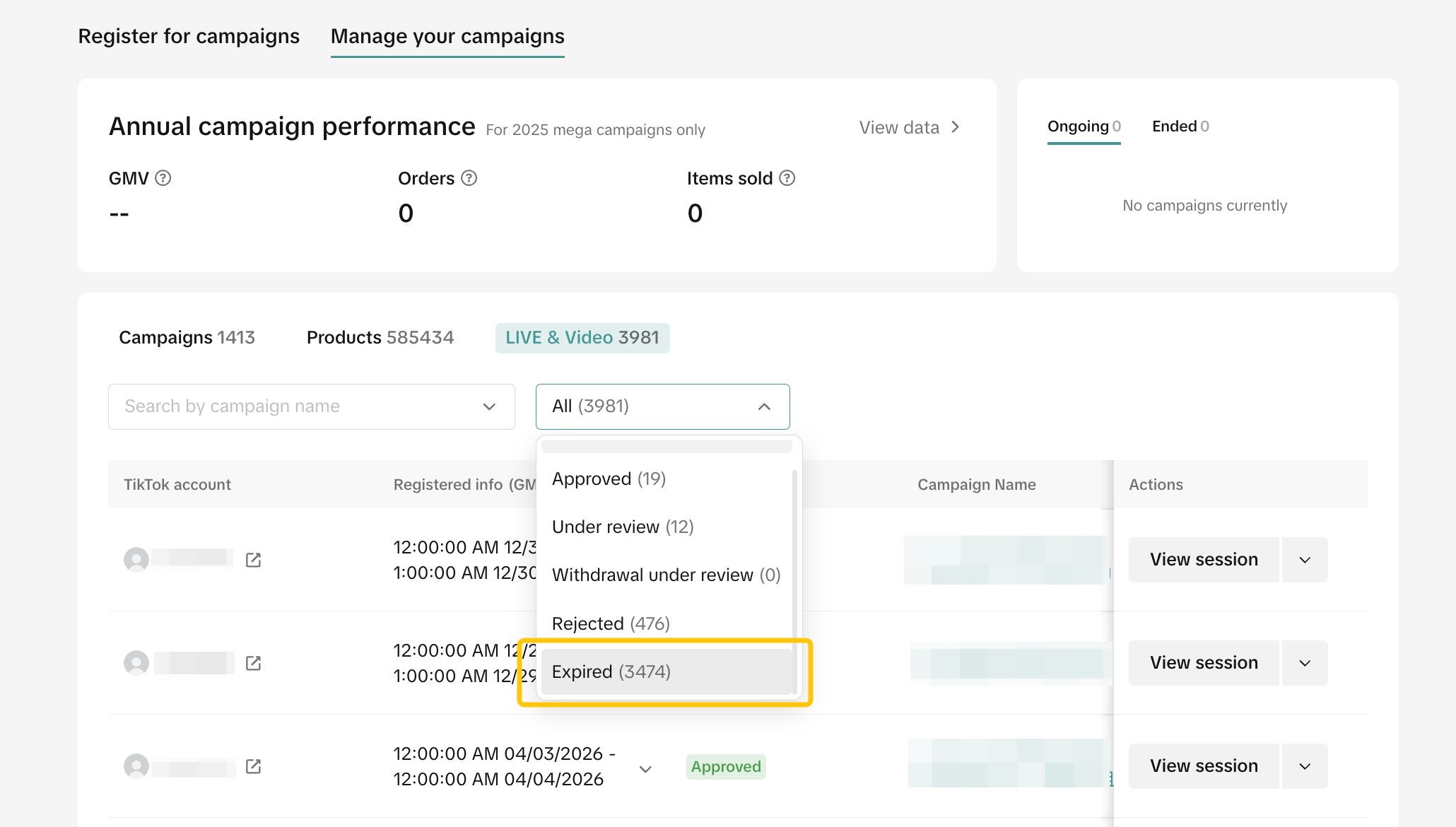Screen dimensions: 1456x827
Task: Click View session button in third row
Action: click(x=1204, y=766)
